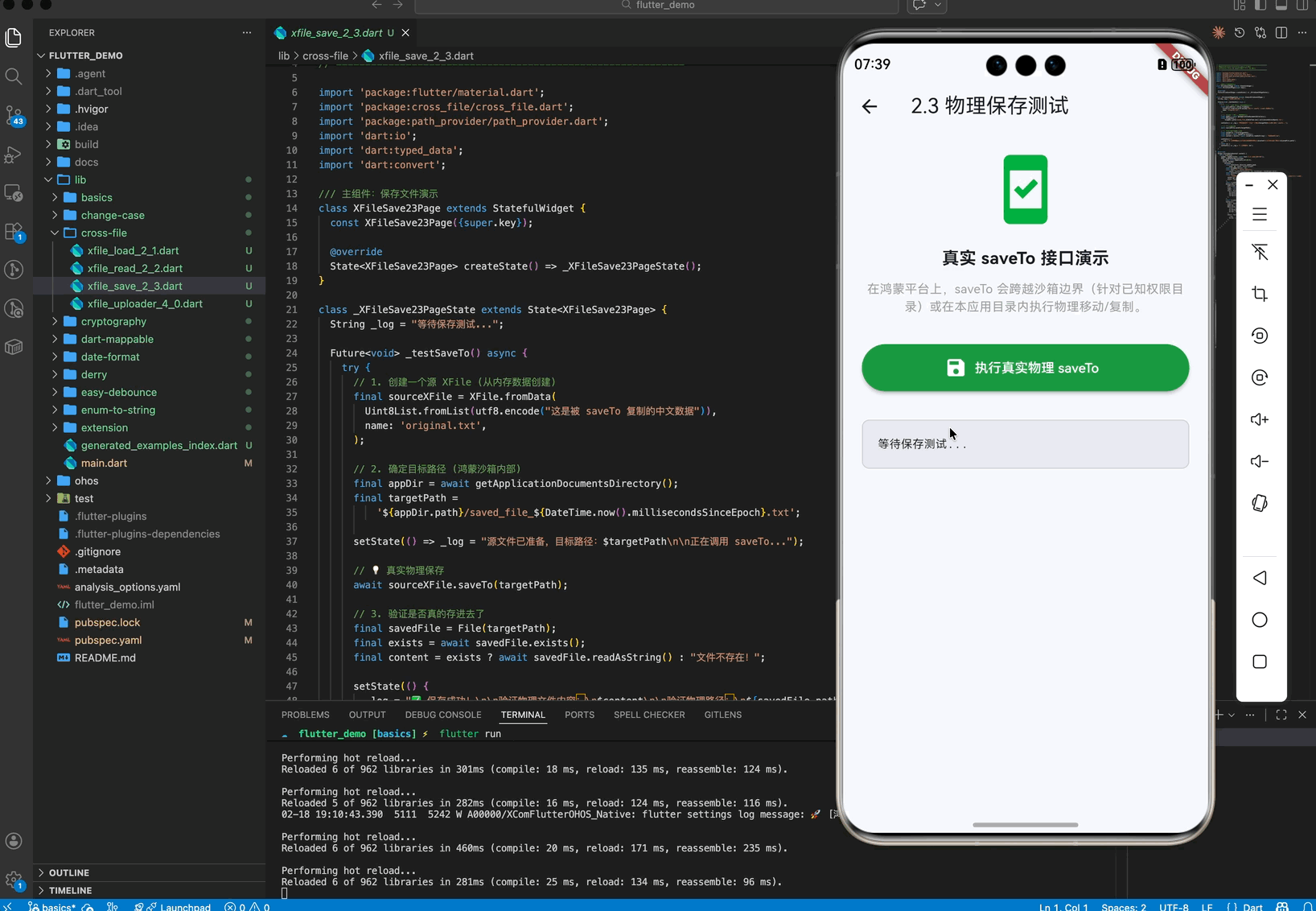
Task: Open the Accounts icon in activity bar
Action: pos(14,841)
